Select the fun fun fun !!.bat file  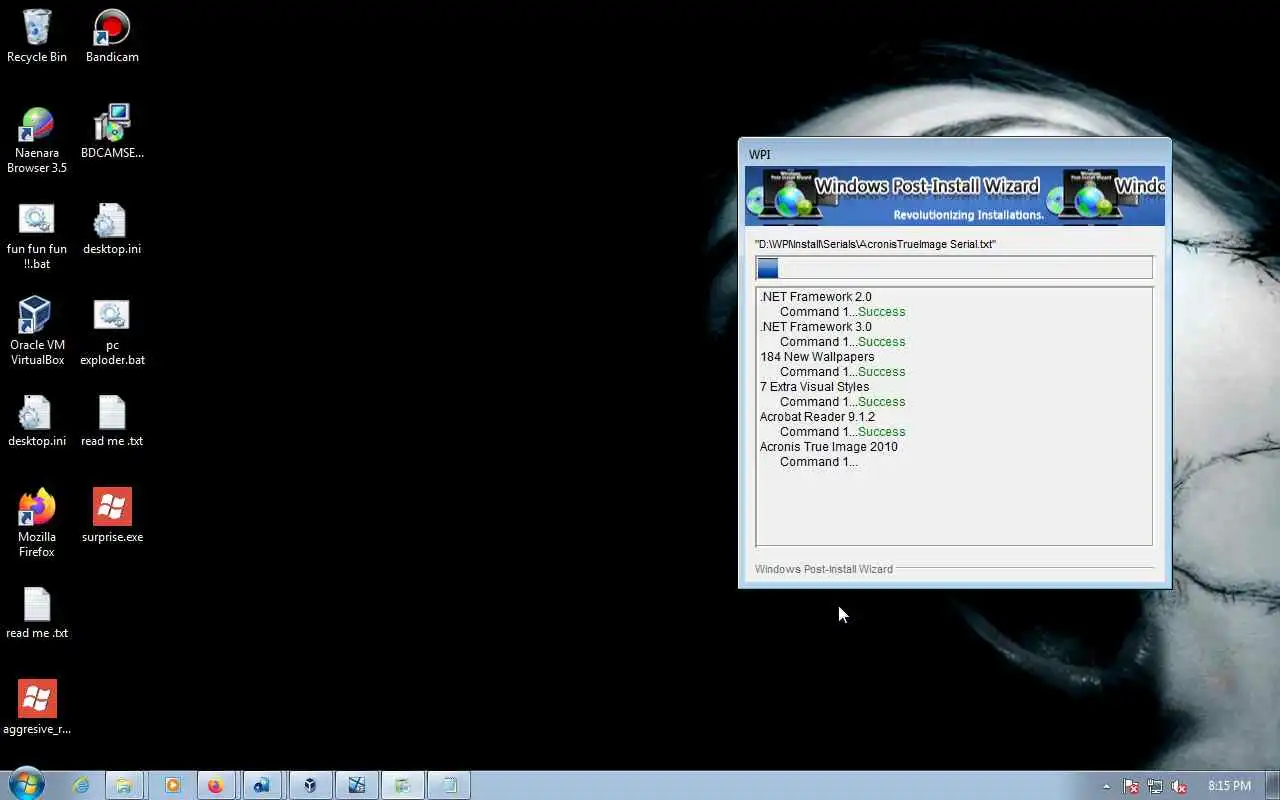pos(37,235)
